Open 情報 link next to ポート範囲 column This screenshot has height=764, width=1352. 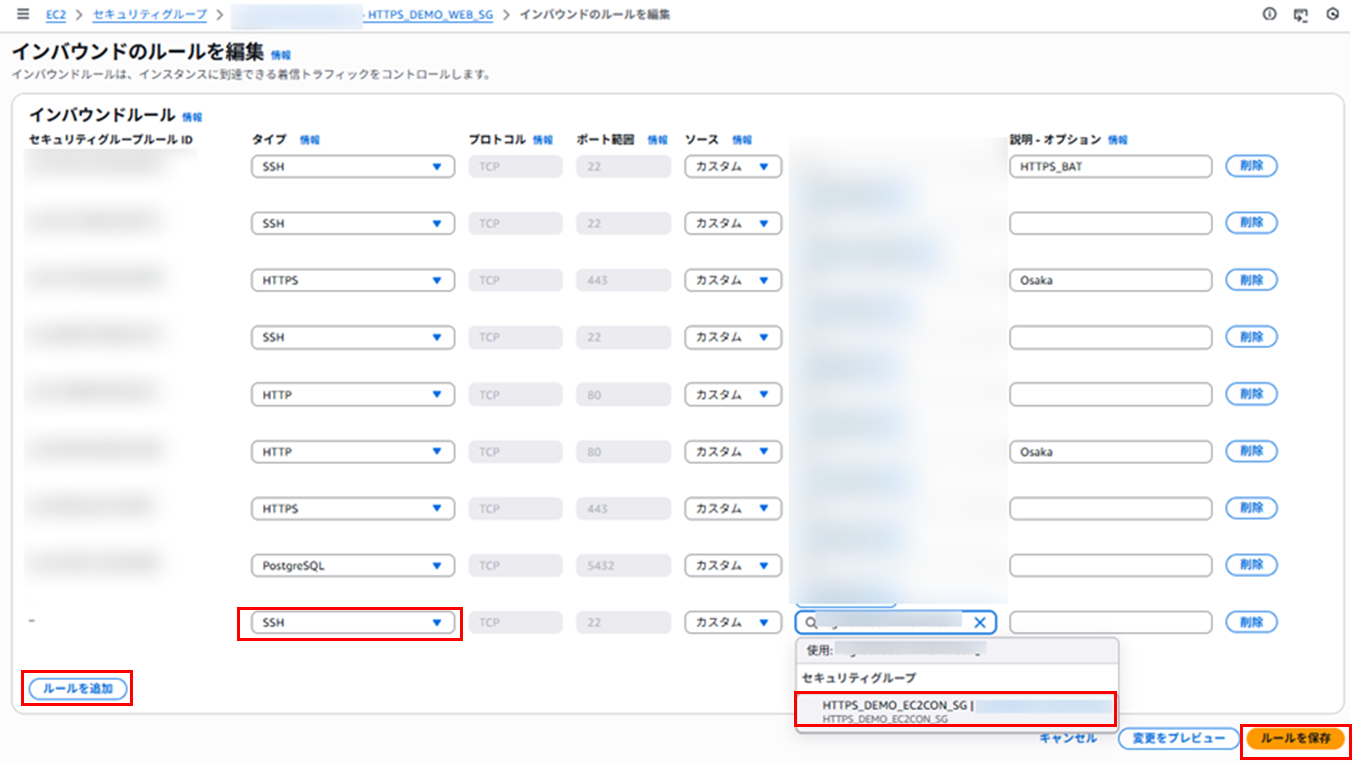pyautogui.click(x=658, y=140)
